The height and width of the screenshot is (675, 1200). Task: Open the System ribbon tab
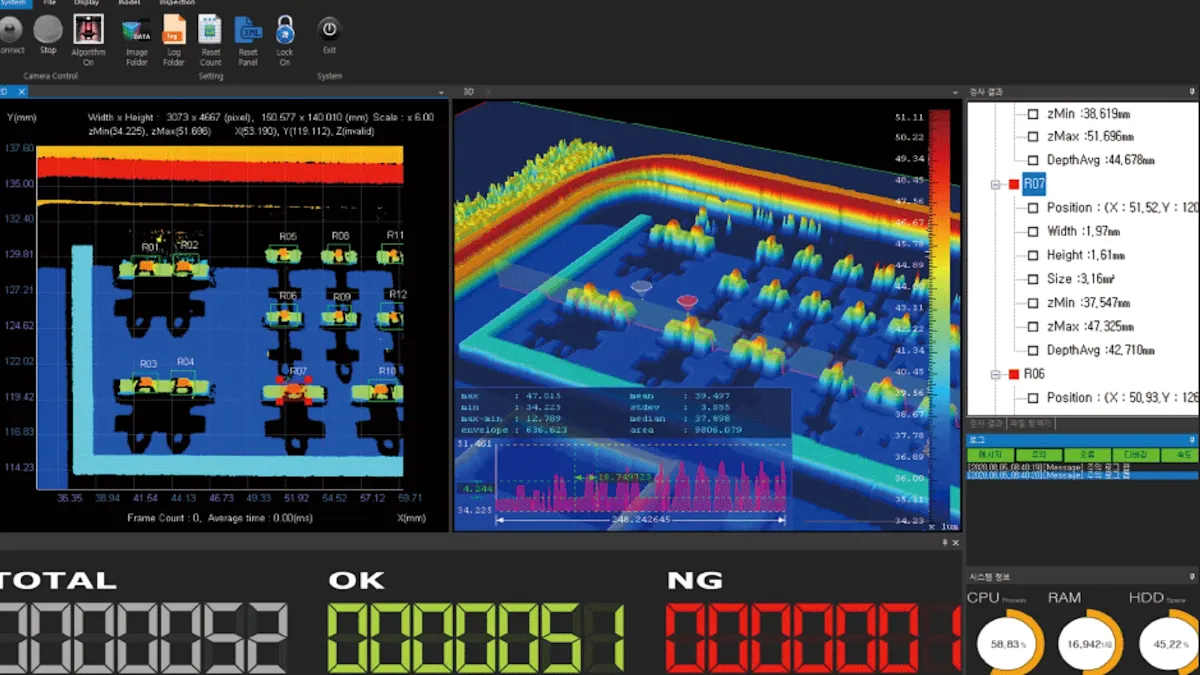point(13,3)
